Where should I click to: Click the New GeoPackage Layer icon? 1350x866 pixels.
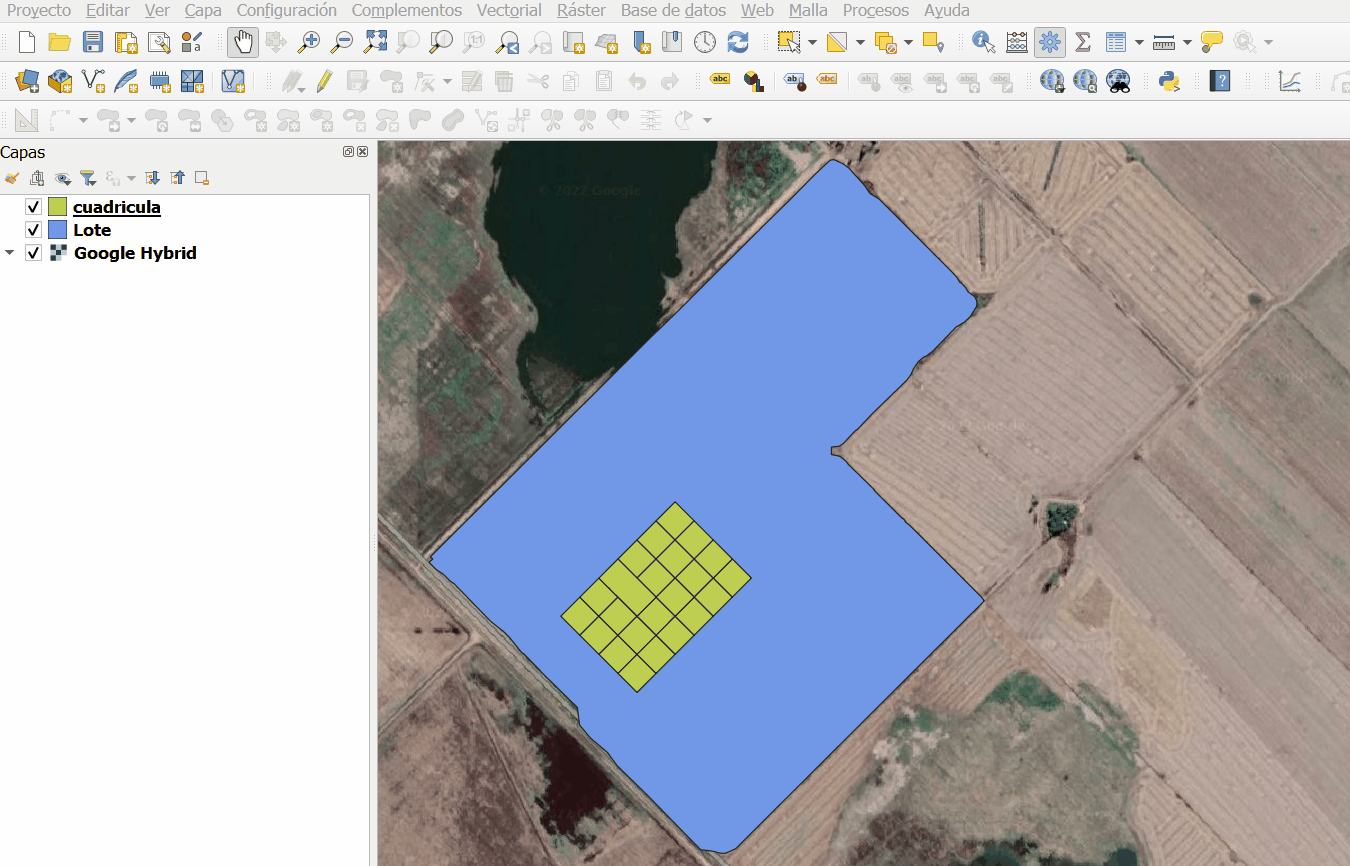(x=60, y=81)
